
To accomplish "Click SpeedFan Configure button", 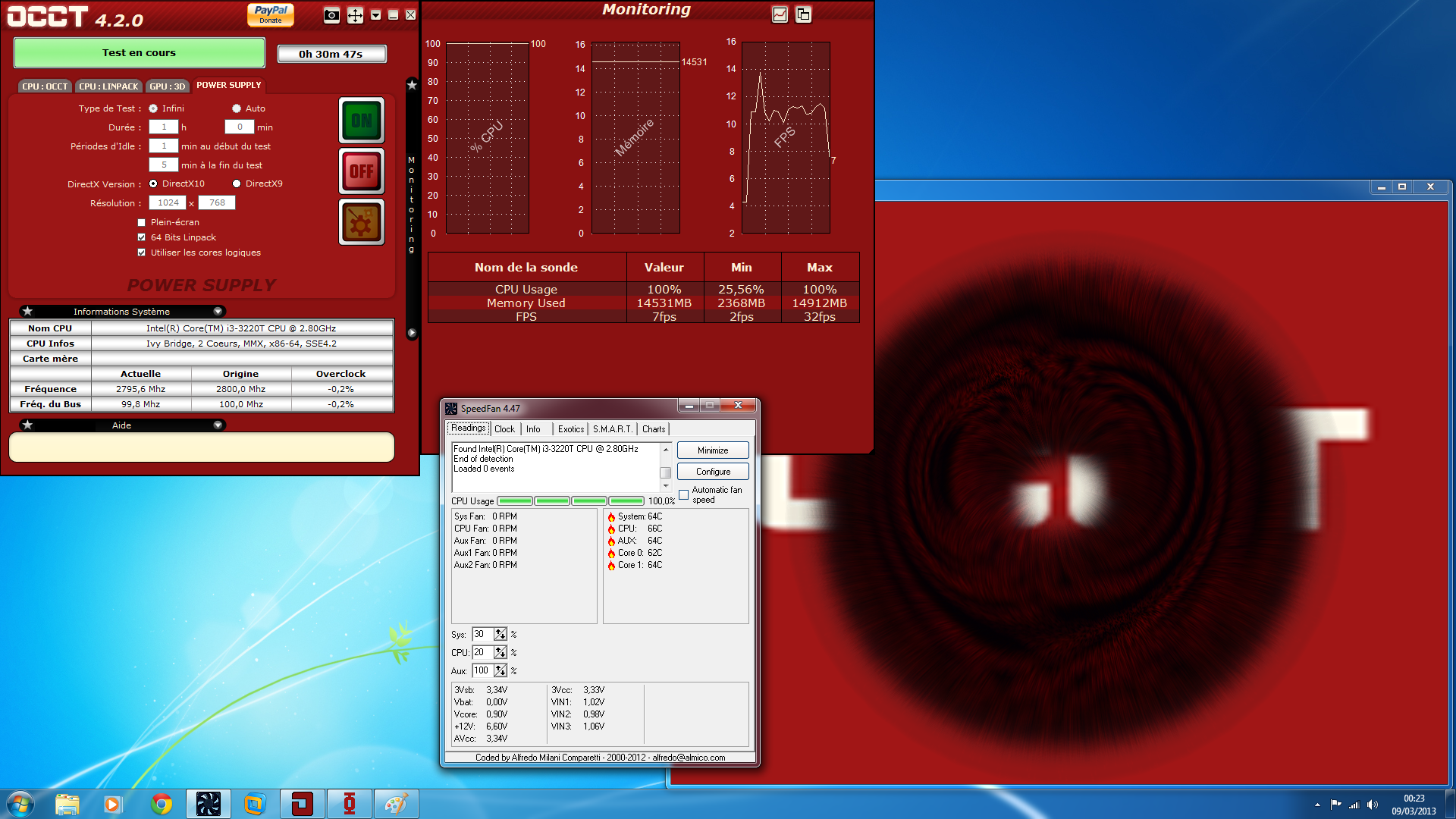I will (x=713, y=472).
